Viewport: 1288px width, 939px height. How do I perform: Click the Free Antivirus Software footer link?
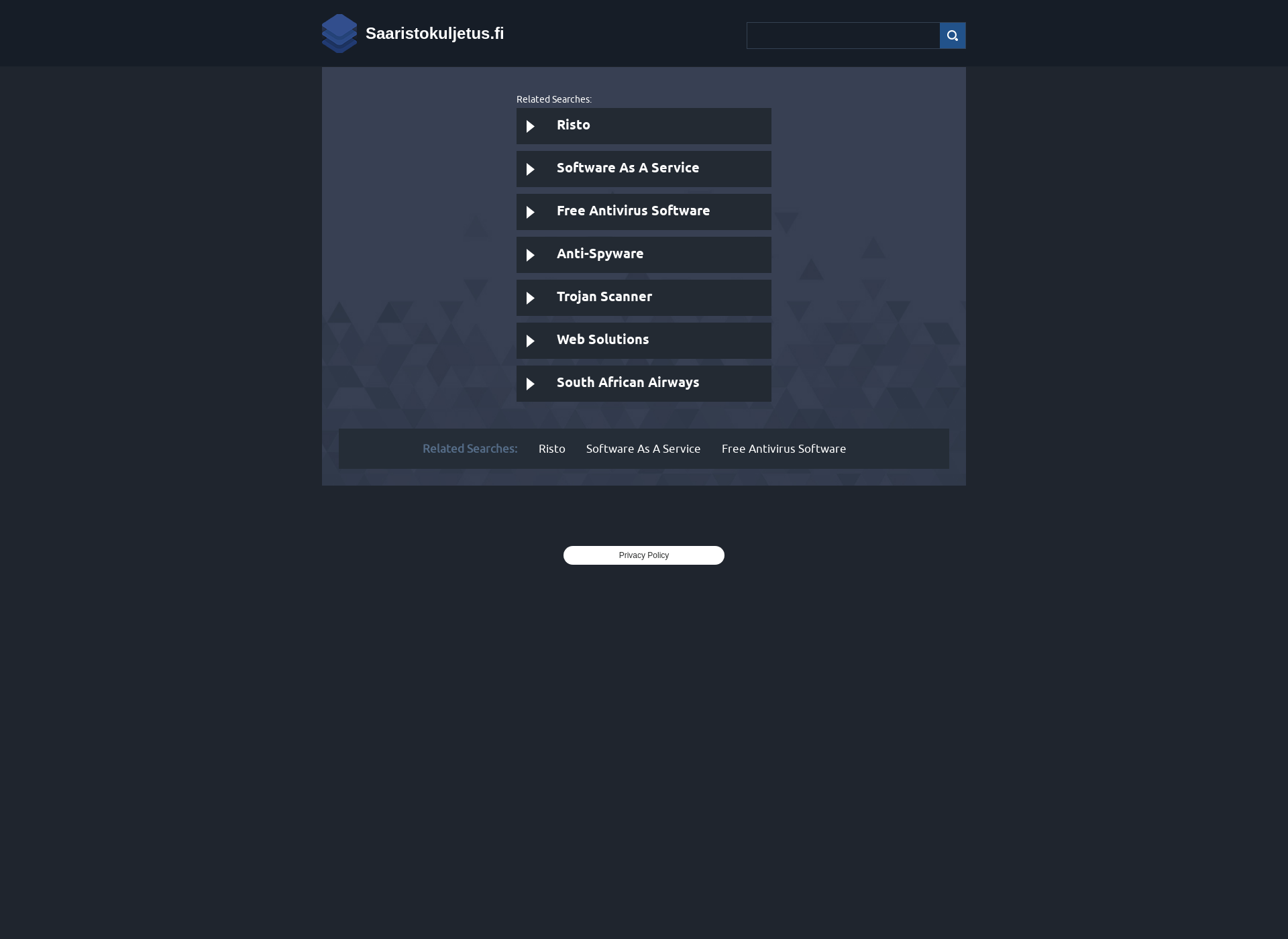(783, 448)
